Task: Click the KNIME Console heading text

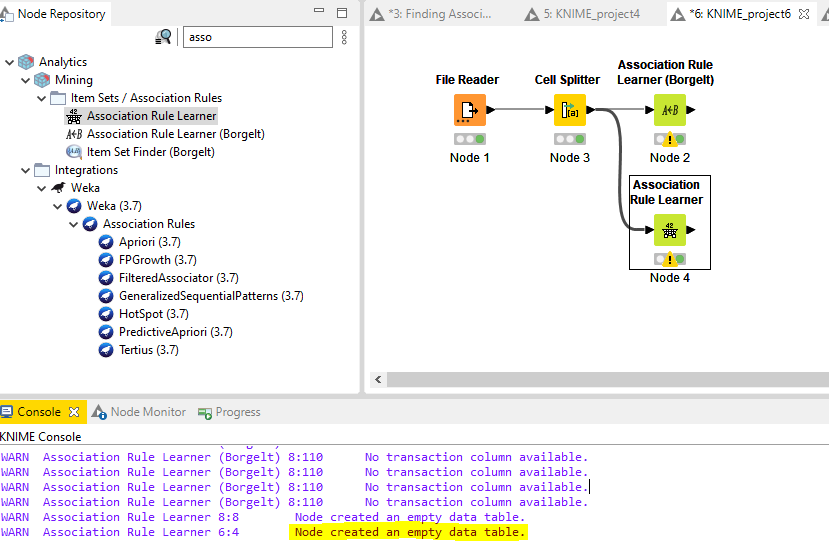Action: tap(41, 437)
